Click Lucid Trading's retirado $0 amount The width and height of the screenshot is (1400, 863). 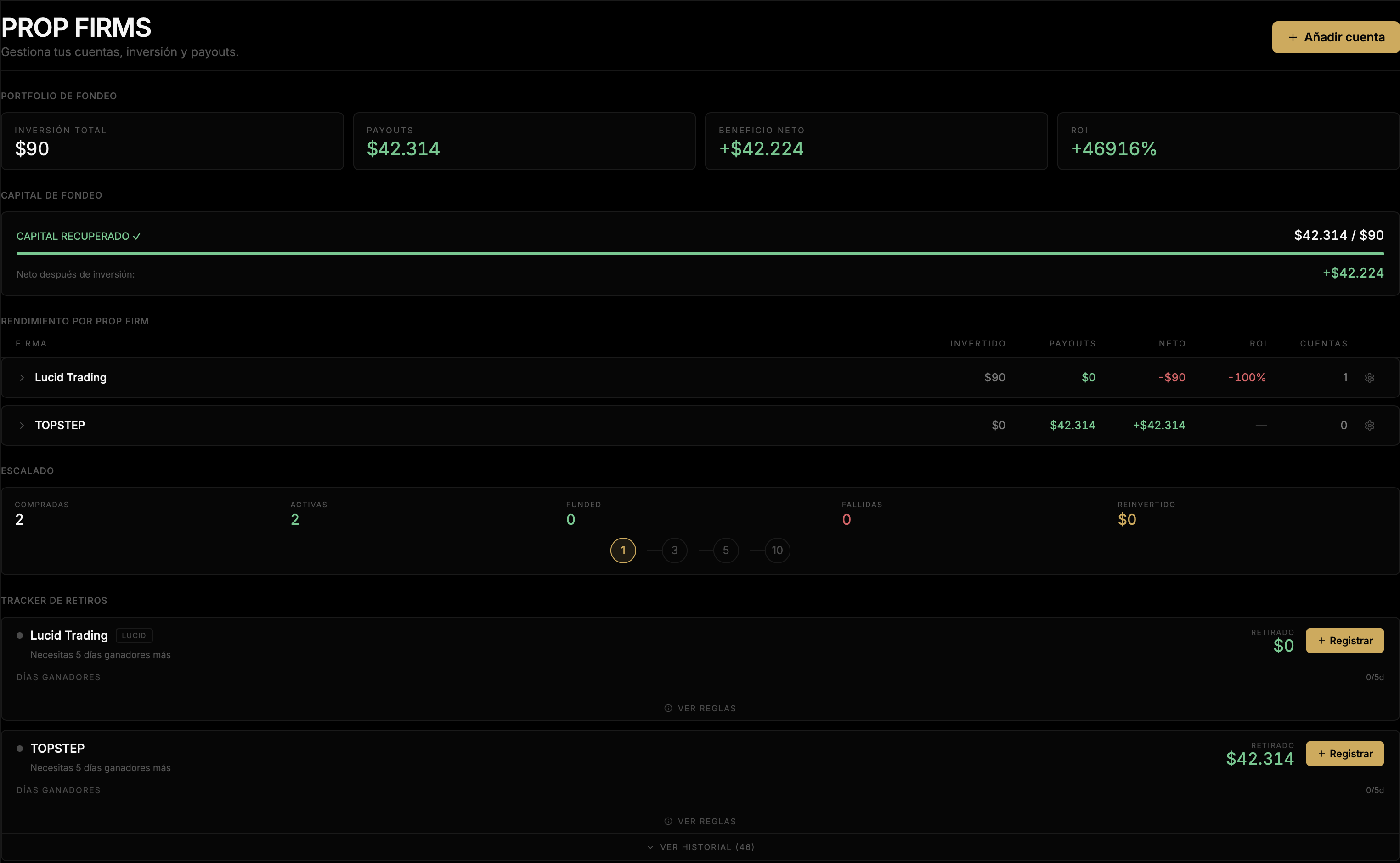[x=1283, y=646]
